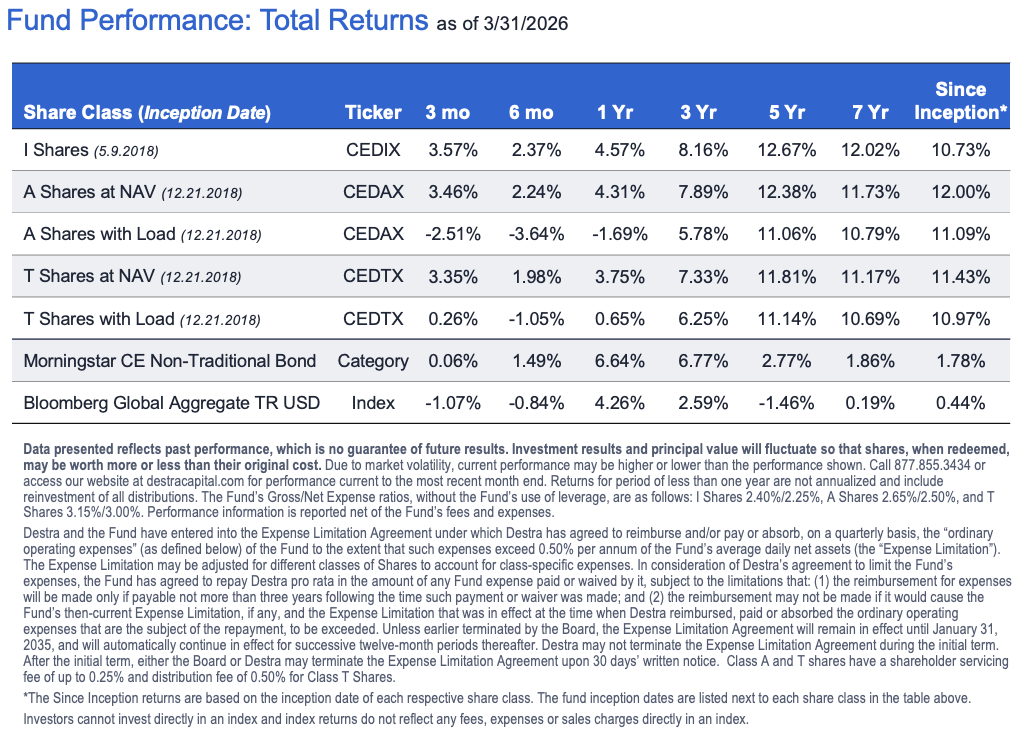Select the 5 Yr column header
The width and height of the screenshot is (1021, 749).
[x=787, y=112]
